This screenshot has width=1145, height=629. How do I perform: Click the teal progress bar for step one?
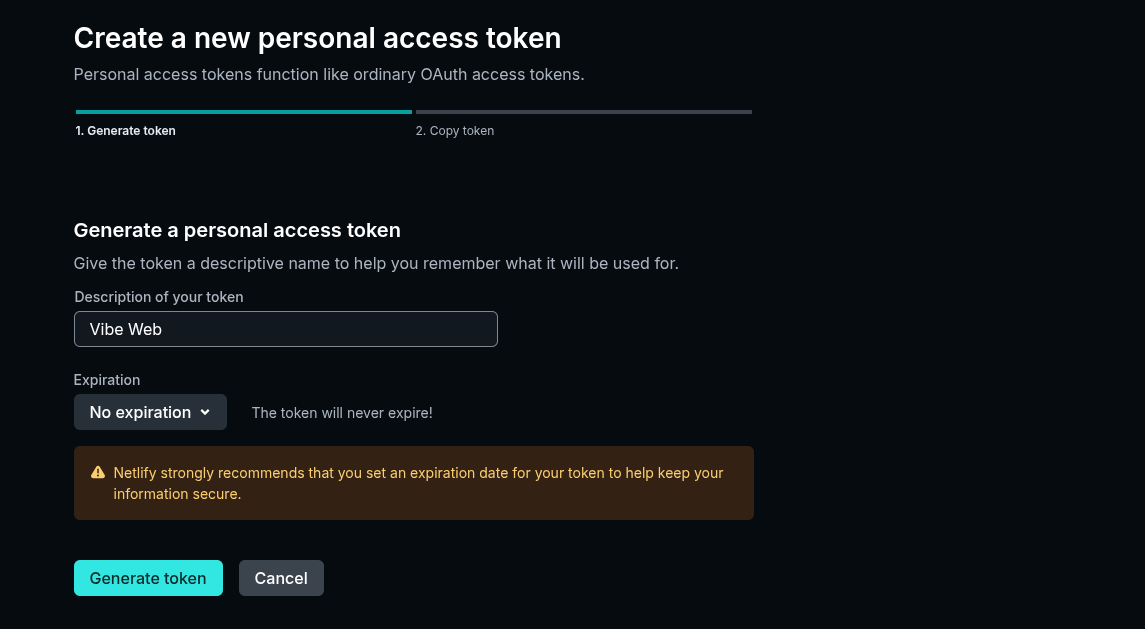(x=243, y=112)
